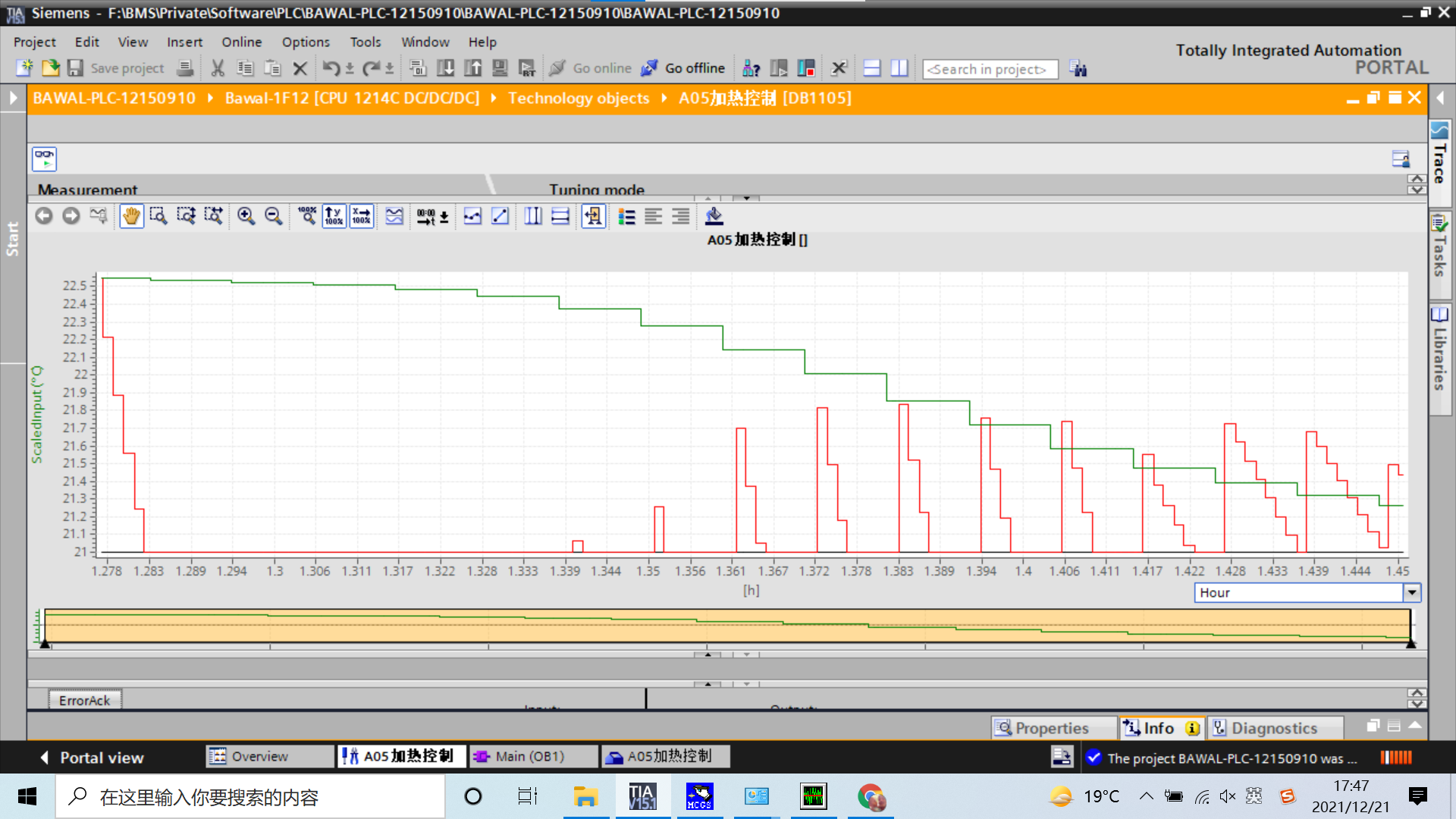The width and height of the screenshot is (1456, 819).
Task: Click the chart background color bucket icon
Action: pos(714,216)
